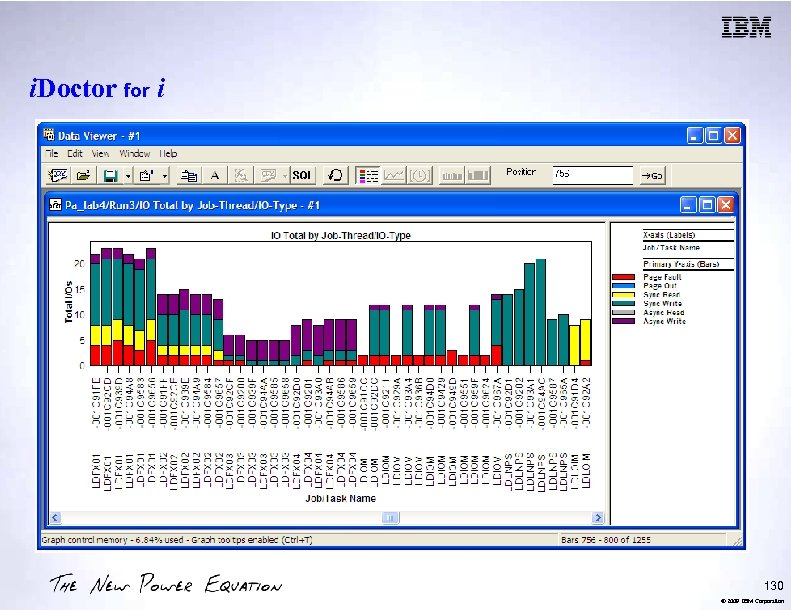
Task: Click the 'Job/Task Name' legend entry
Action: click(x=671, y=248)
